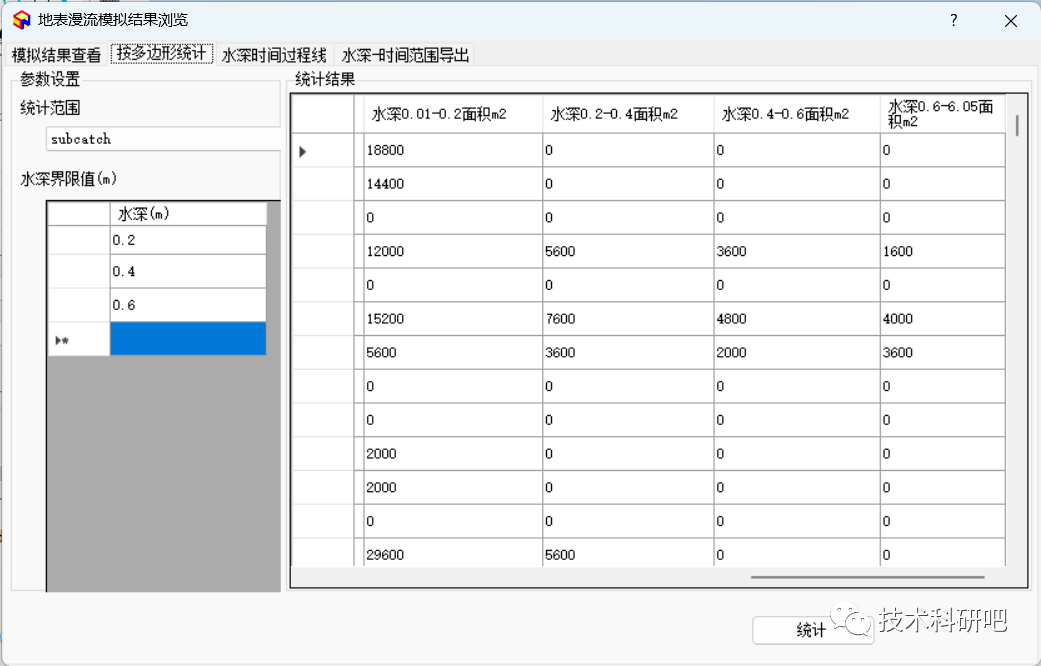
Task: Click the results table horizontal scrollbar
Action: click(867, 578)
